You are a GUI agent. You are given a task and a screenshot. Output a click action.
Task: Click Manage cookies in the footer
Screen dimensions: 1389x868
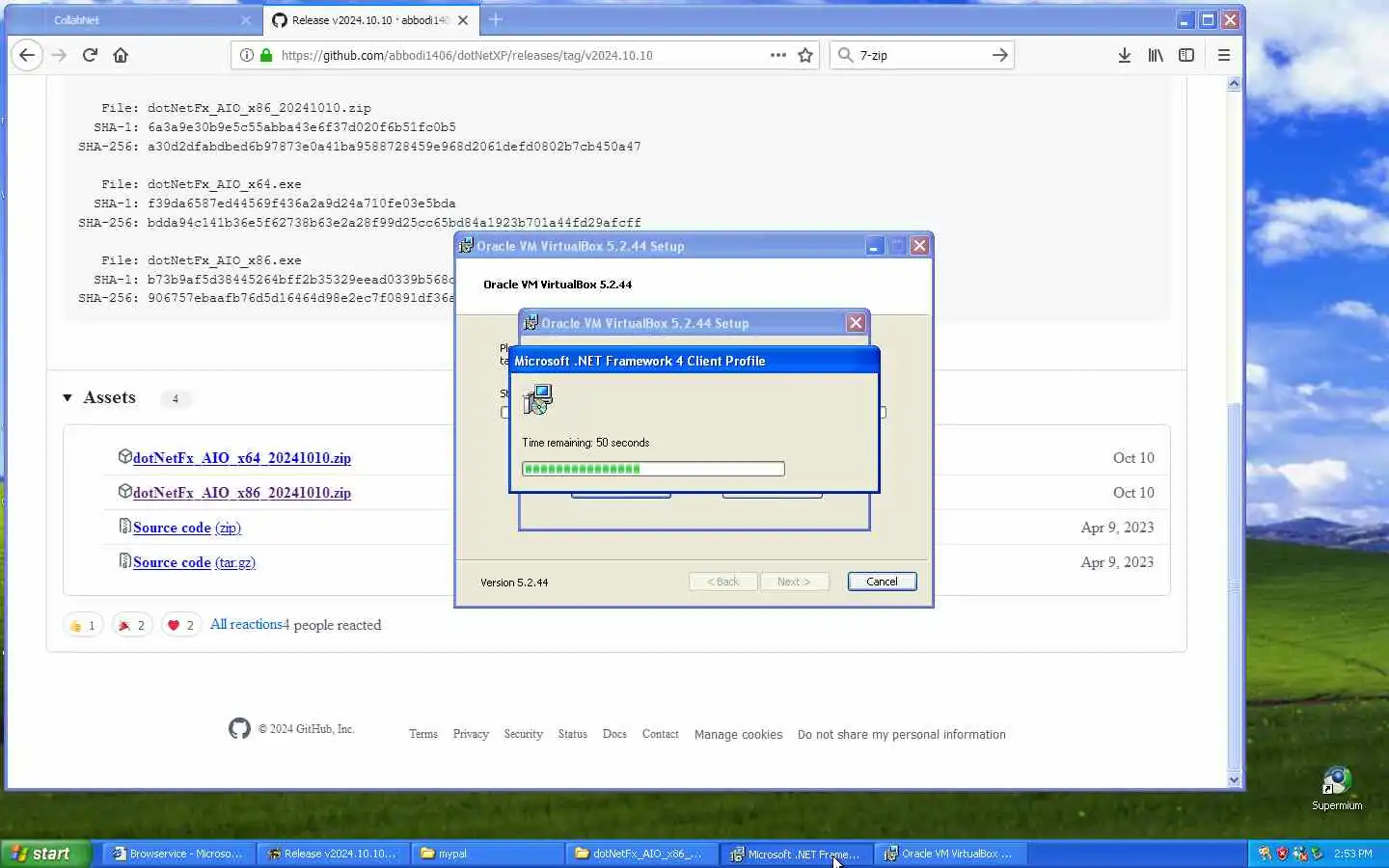coord(739,734)
